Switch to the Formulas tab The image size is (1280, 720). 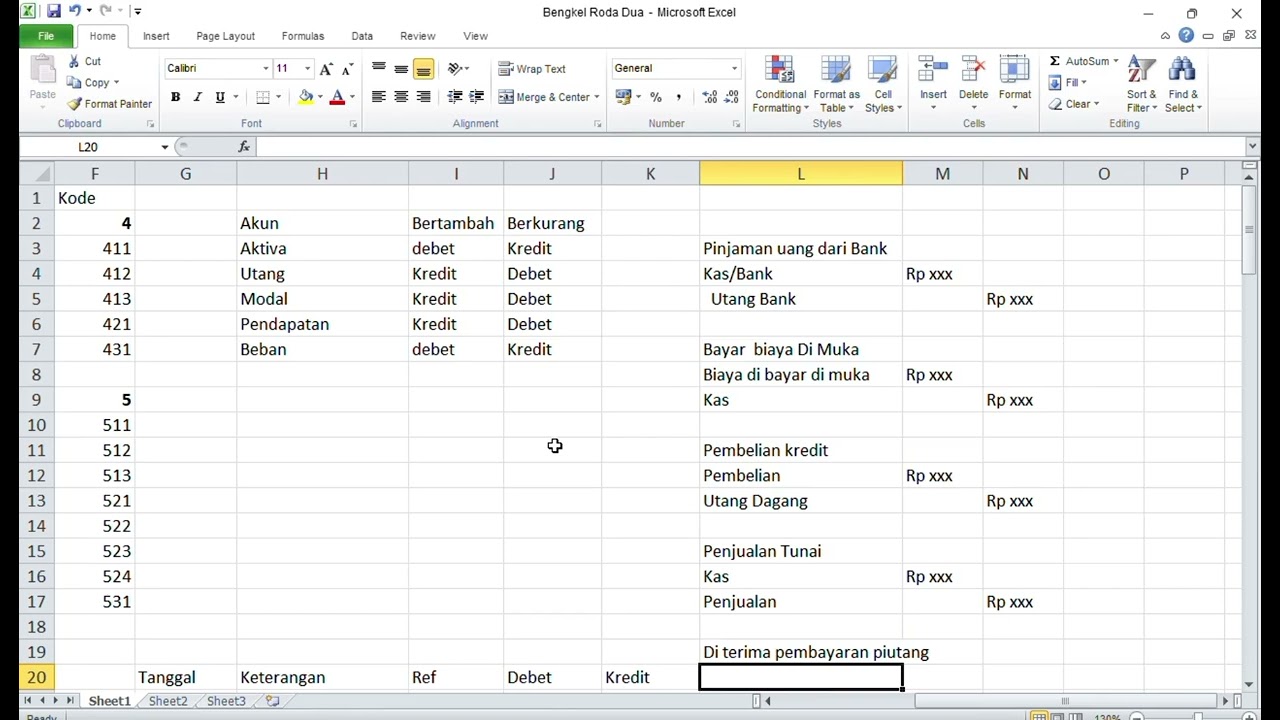click(303, 36)
